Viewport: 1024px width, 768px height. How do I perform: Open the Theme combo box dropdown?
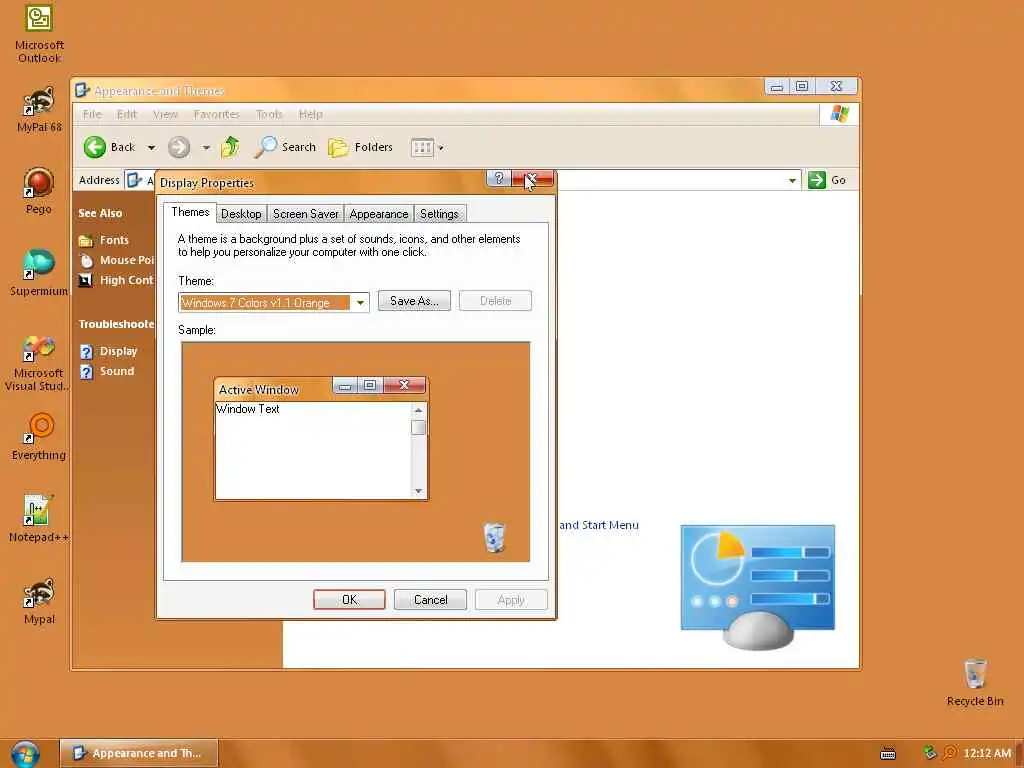click(360, 302)
